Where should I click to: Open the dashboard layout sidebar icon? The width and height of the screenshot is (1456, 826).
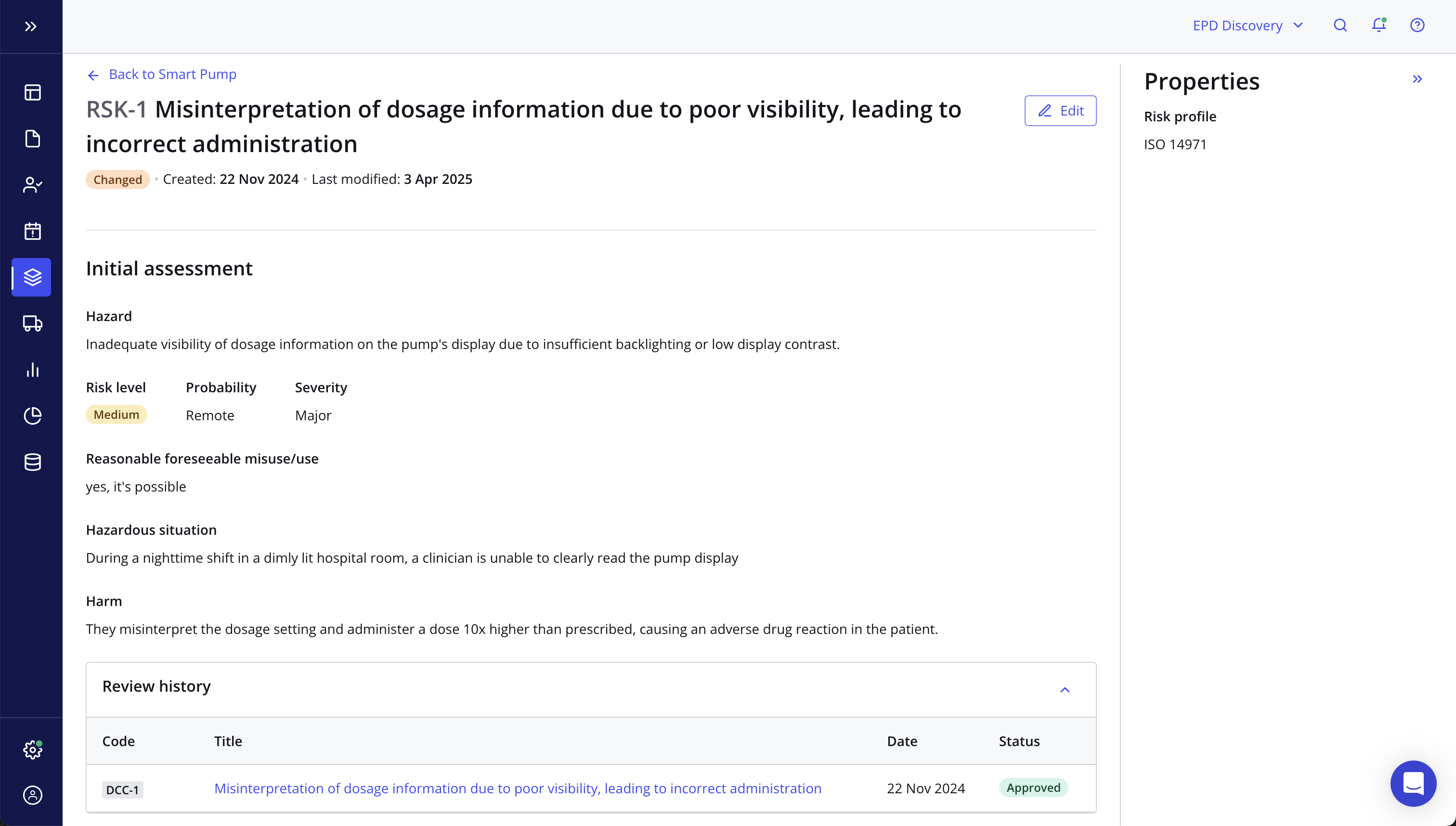(x=32, y=92)
